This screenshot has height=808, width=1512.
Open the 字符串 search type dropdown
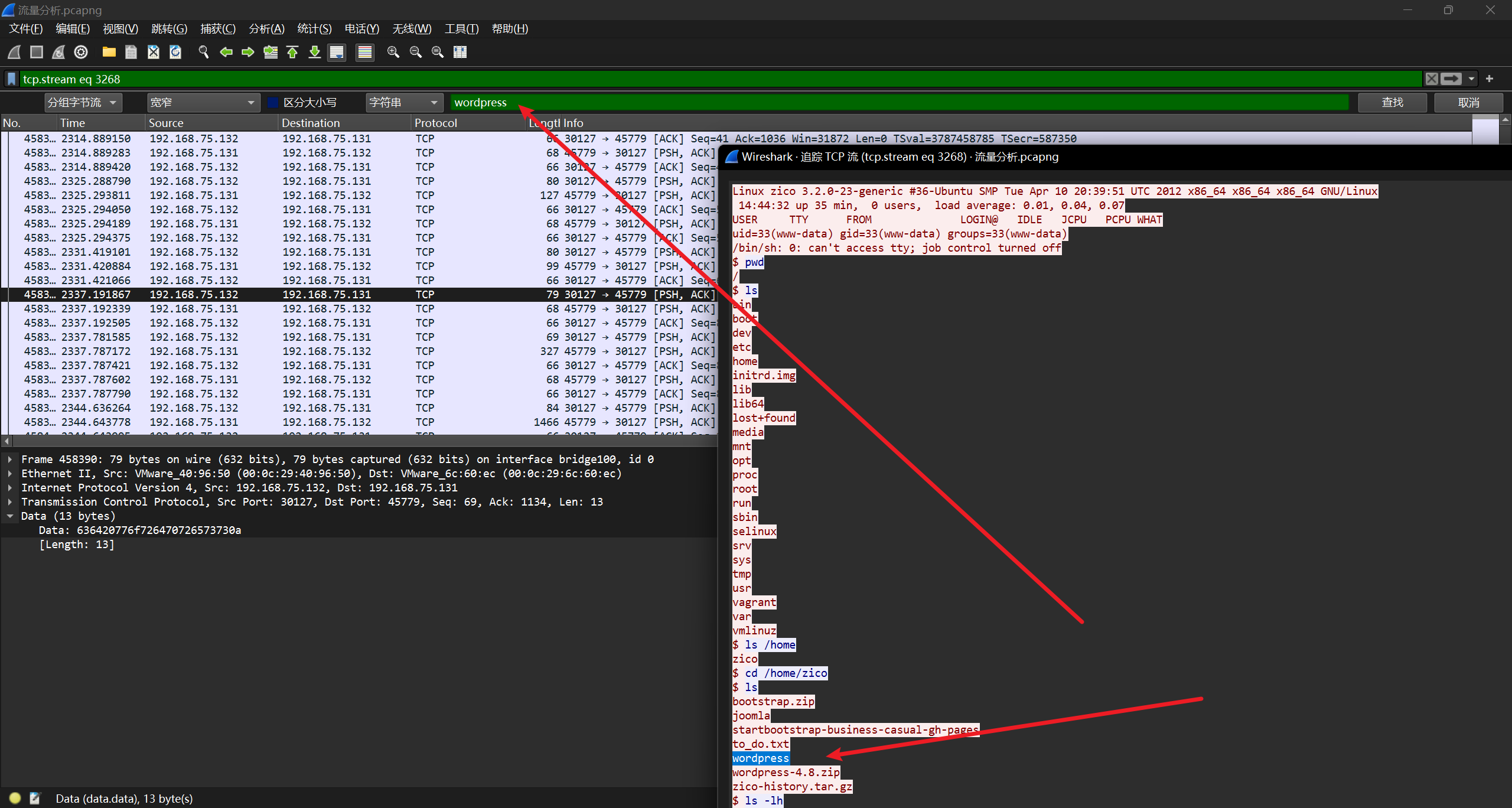click(x=404, y=103)
